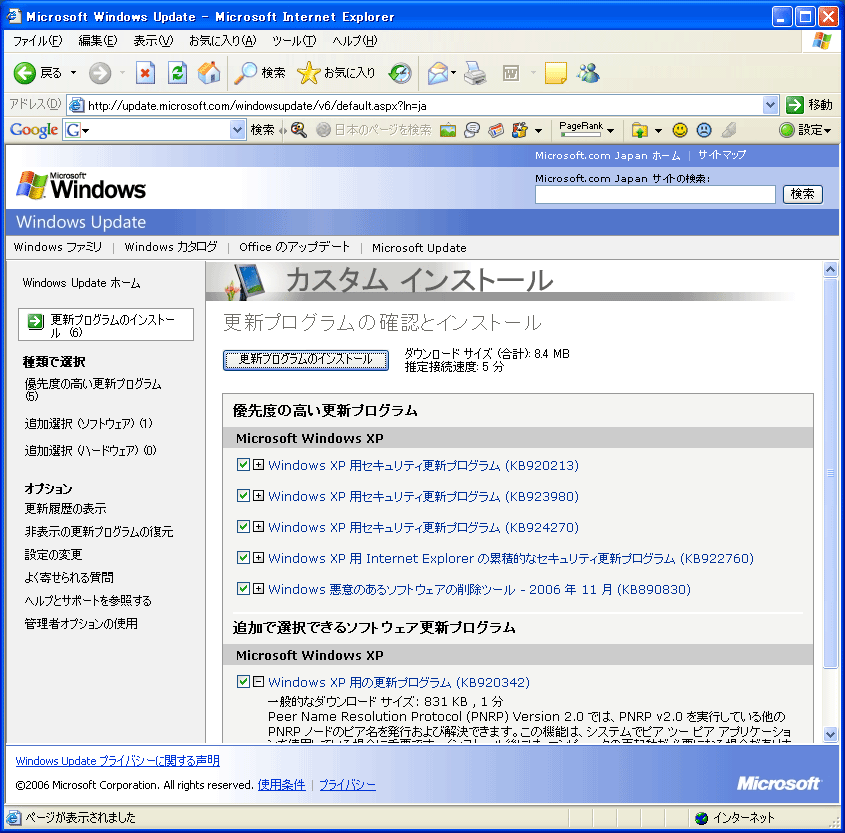845x833 pixels.
Task: Click the Print printer icon
Action: tap(475, 73)
